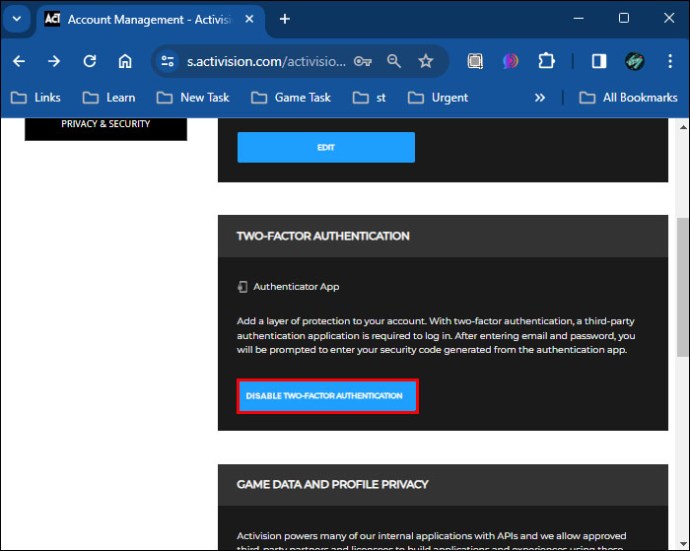Open the Game Task bookmark folder
This screenshot has width=690, height=551.
pyautogui.click(x=291, y=97)
